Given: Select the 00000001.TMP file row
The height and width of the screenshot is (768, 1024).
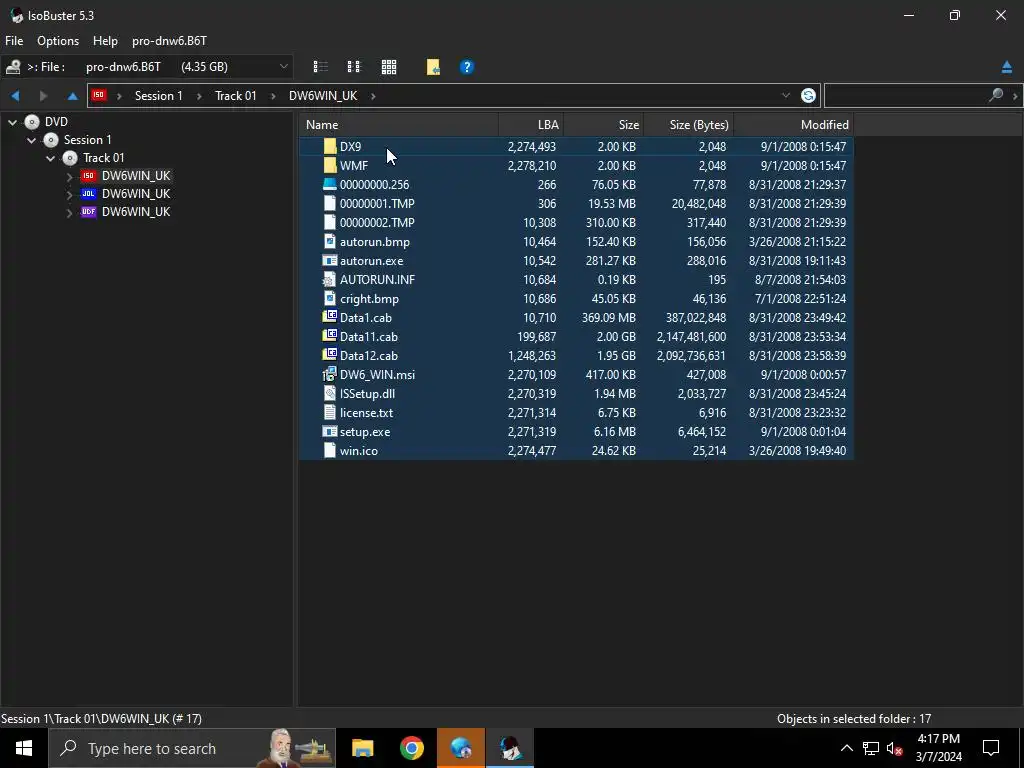Looking at the screenshot, I should (x=576, y=203).
